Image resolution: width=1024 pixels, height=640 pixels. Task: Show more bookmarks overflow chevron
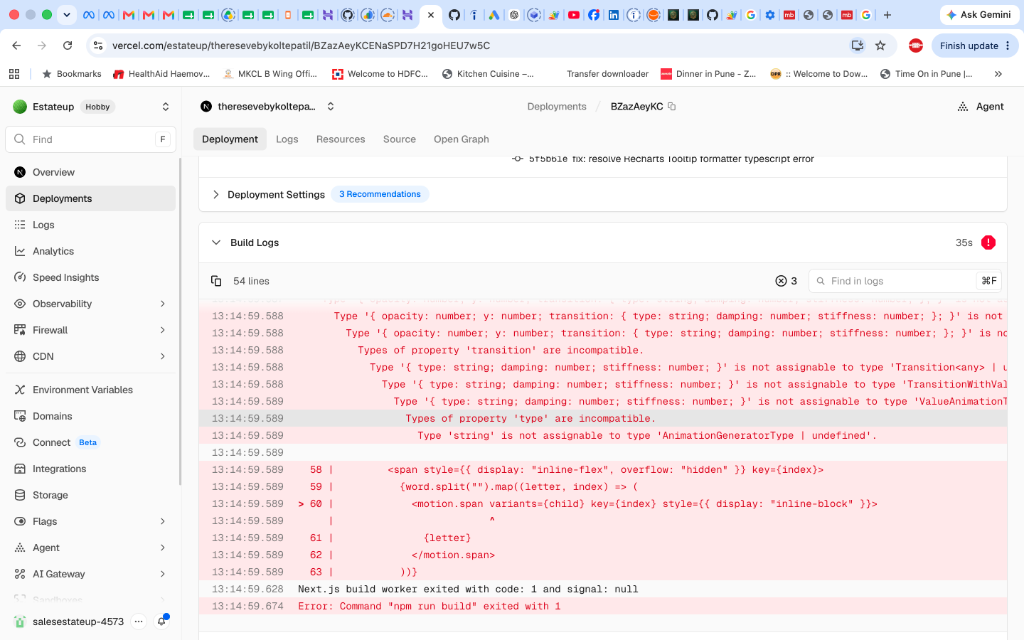point(998,74)
